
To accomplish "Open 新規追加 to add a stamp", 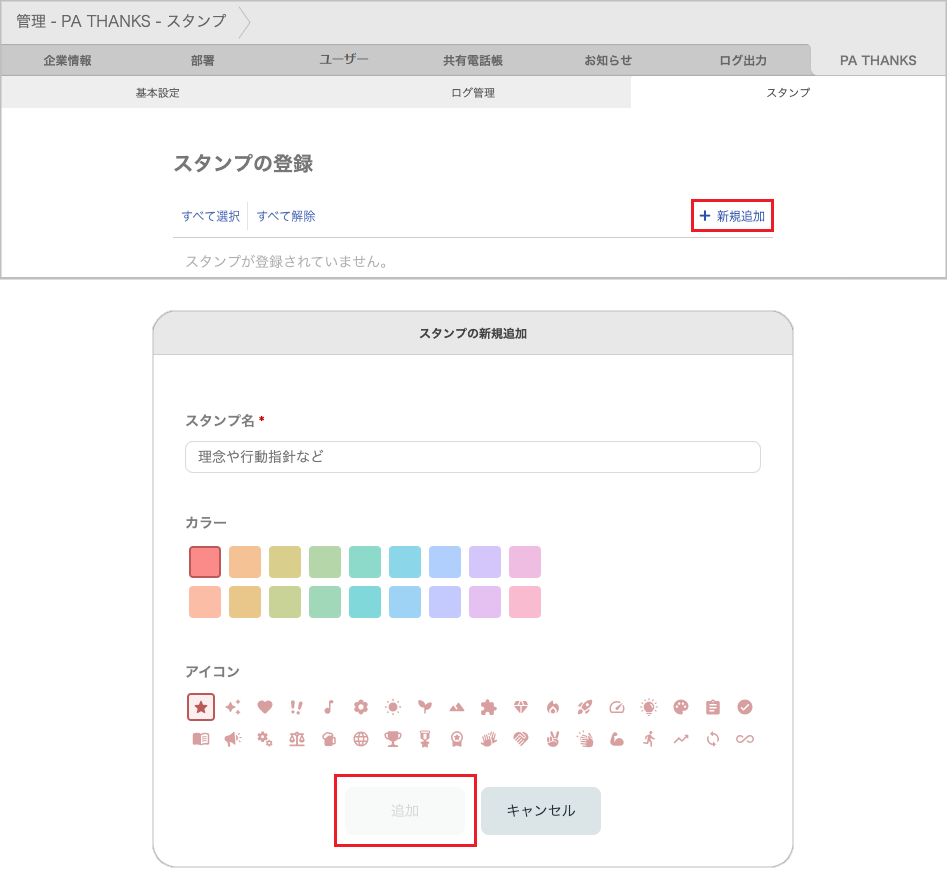I will [732, 215].
